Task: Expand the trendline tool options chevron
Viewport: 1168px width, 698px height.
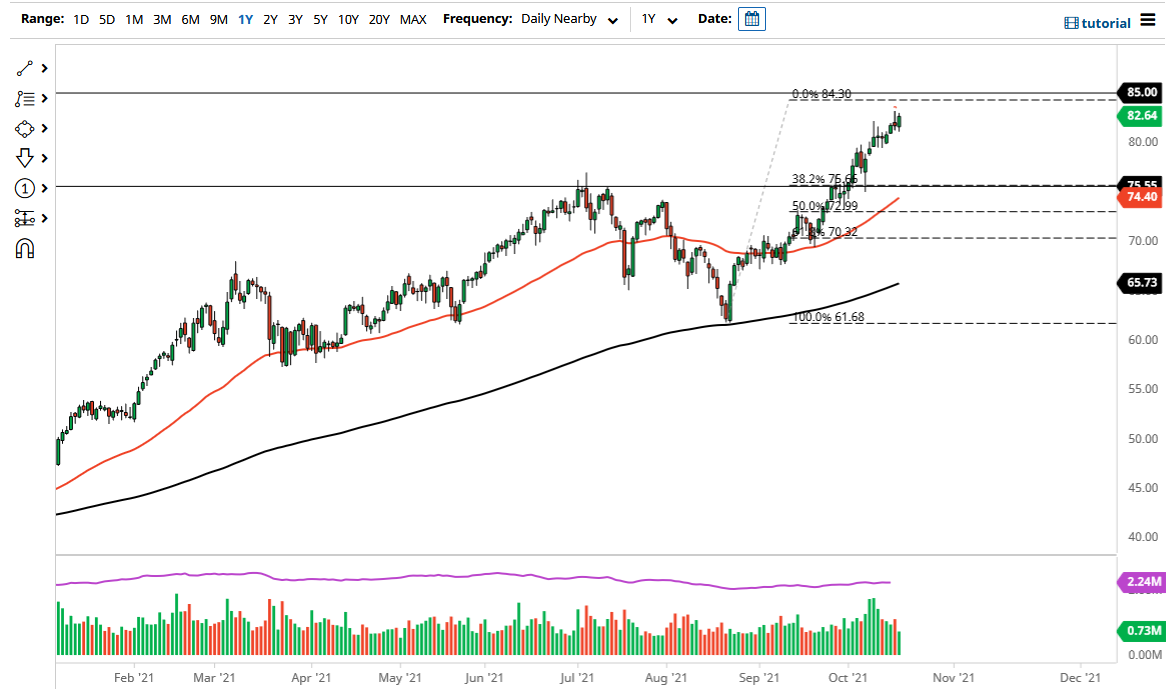Action: click(x=43, y=68)
